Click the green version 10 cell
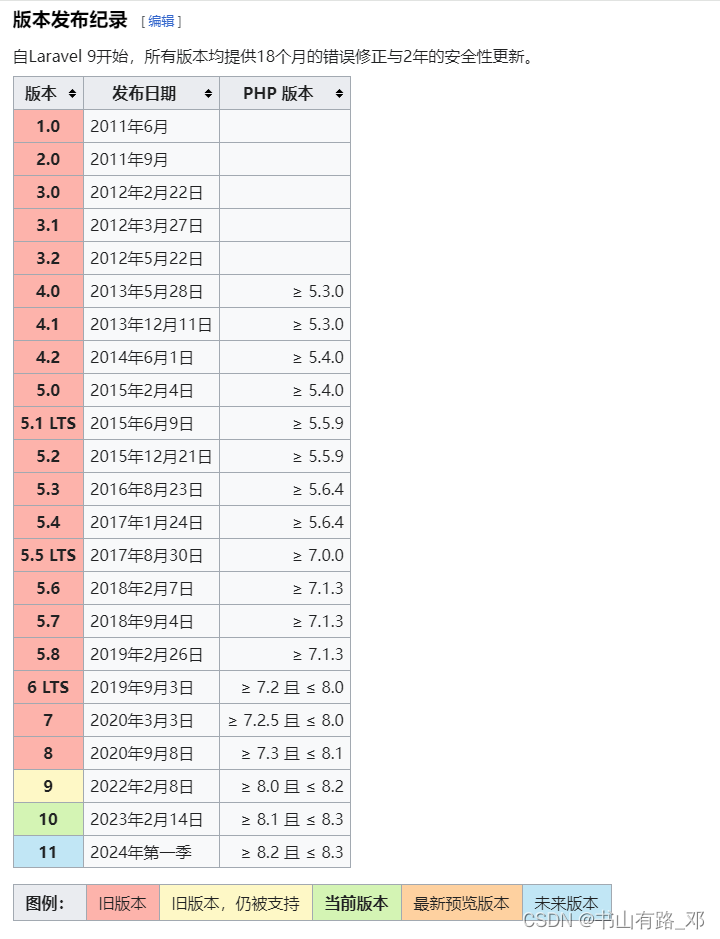 tap(49, 819)
